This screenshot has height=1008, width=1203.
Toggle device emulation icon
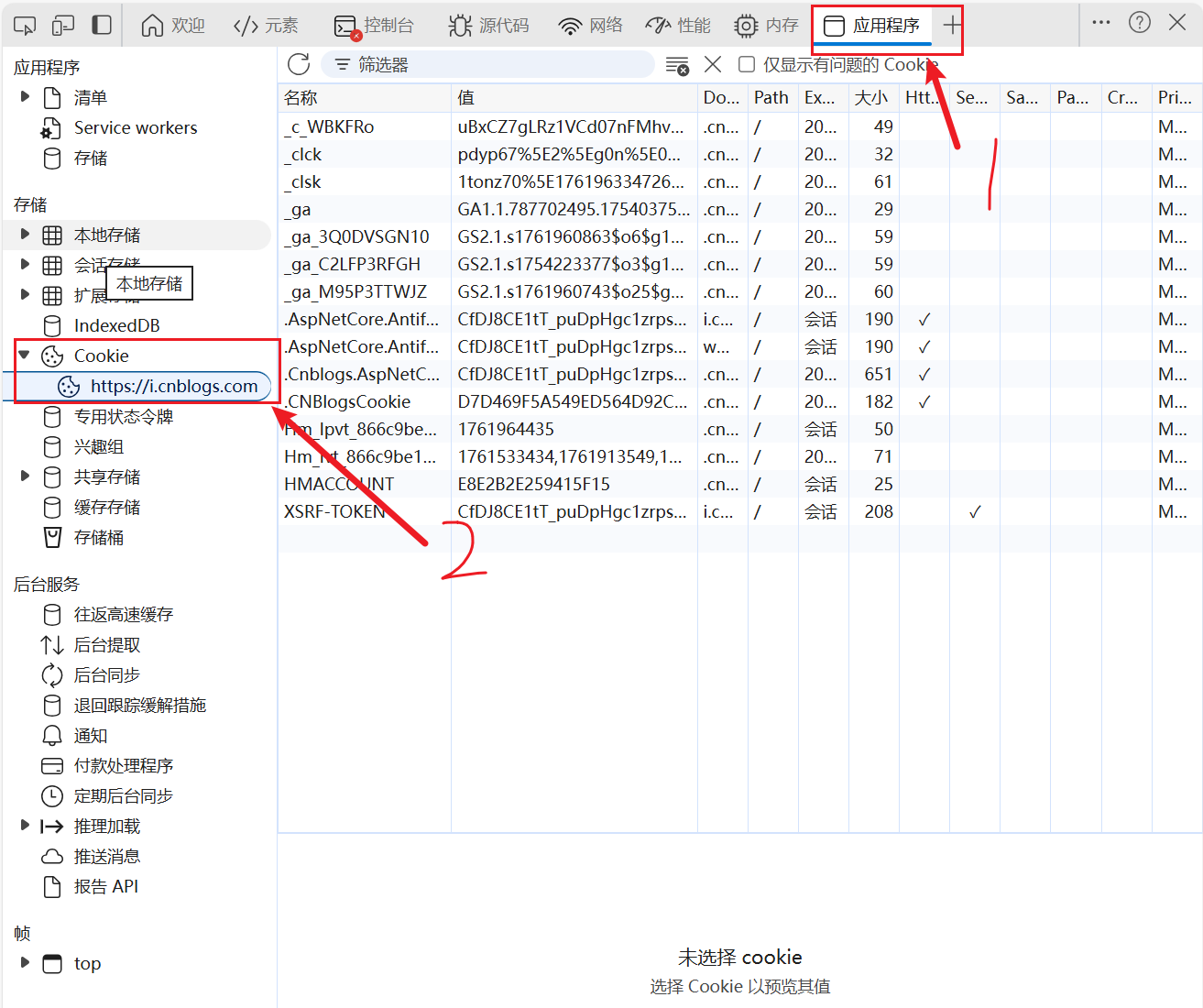pos(63,25)
